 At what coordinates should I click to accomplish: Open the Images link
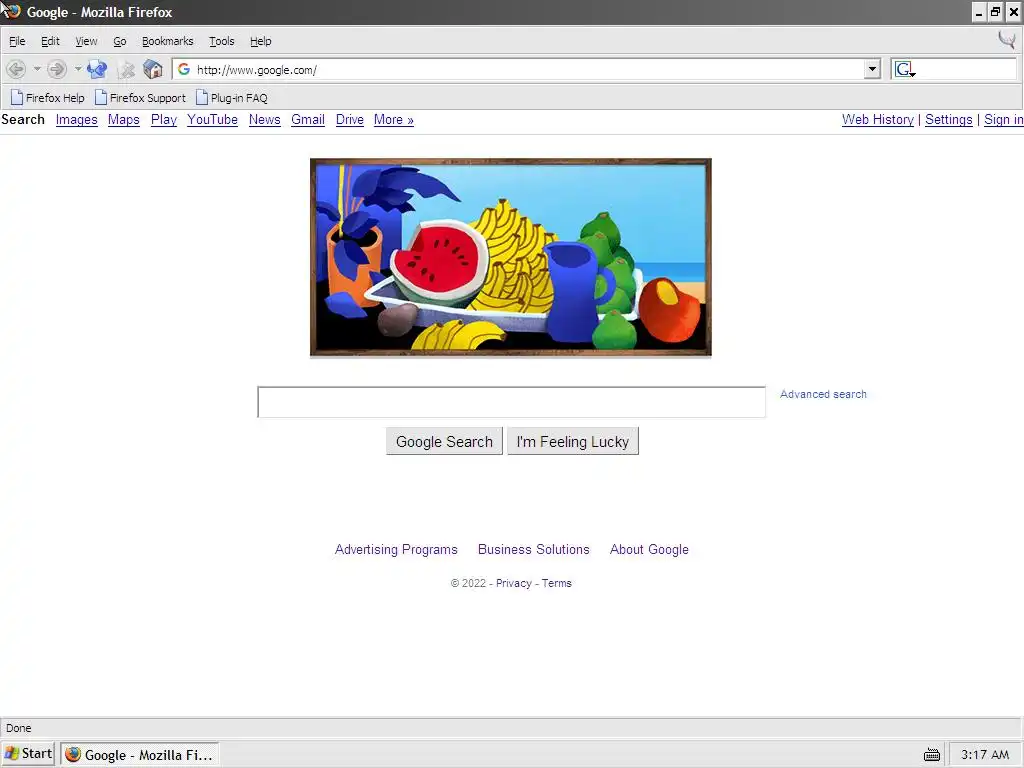pyautogui.click(x=76, y=120)
